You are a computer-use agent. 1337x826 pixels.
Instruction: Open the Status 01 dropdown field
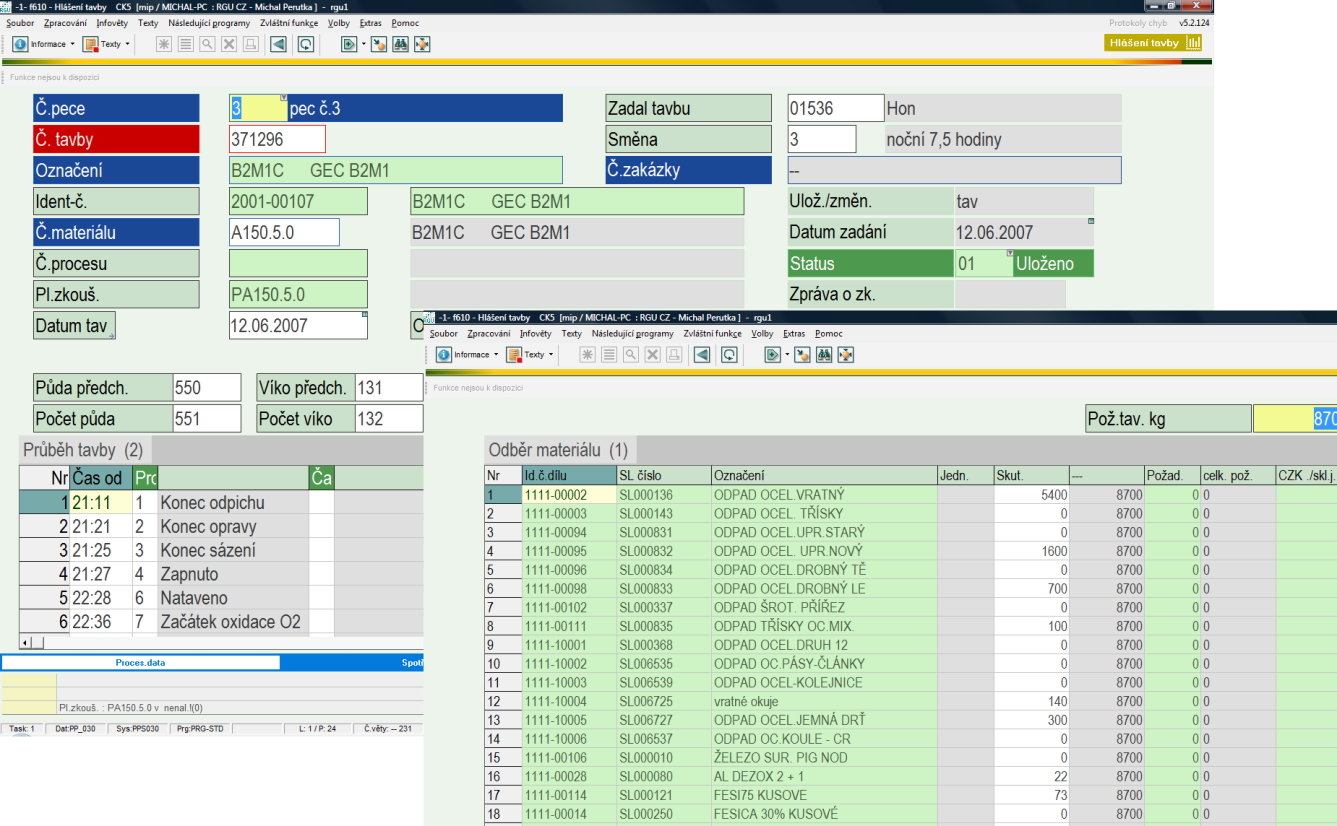coord(984,264)
